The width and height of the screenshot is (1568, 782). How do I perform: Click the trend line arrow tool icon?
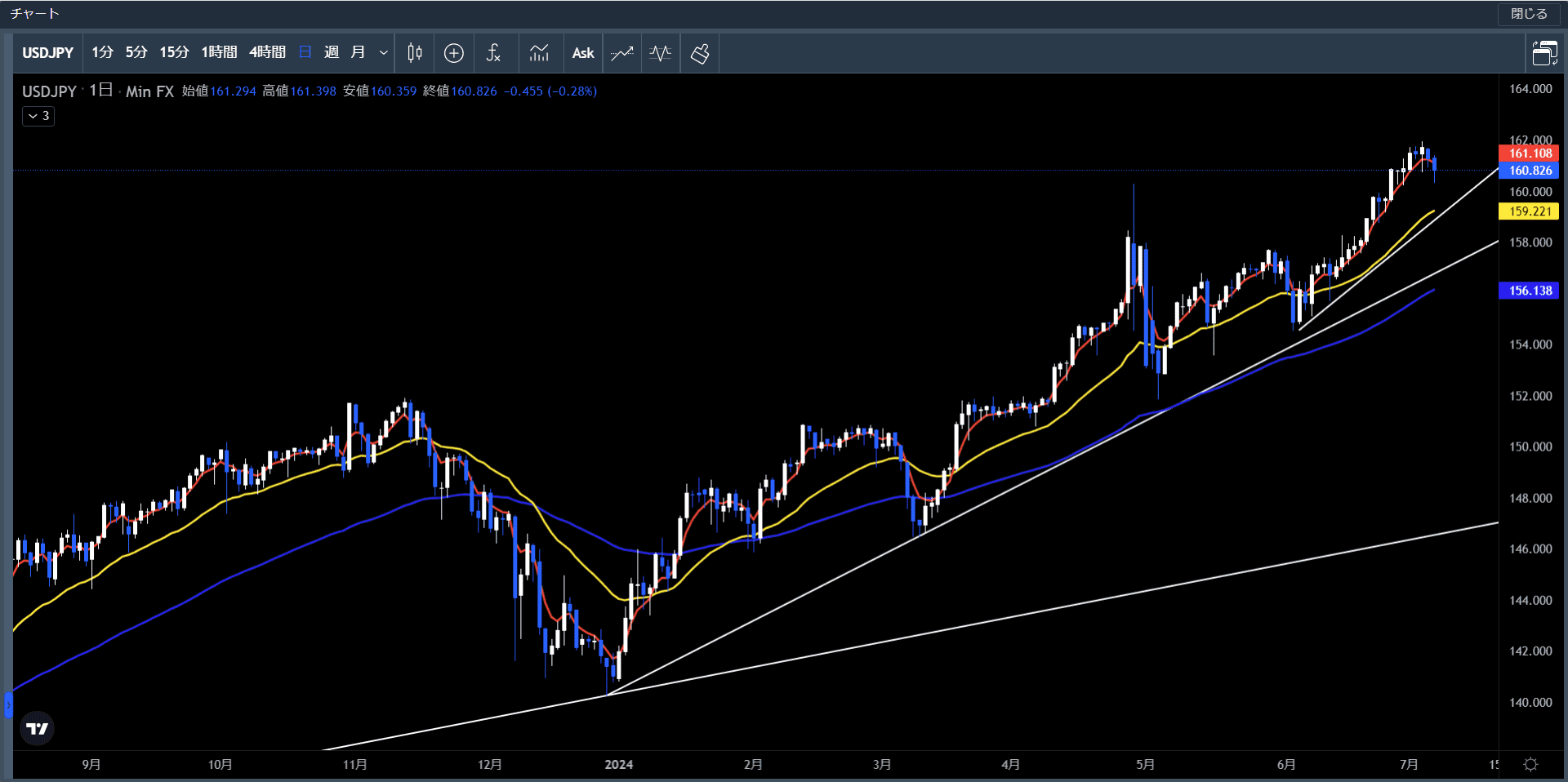coord(622,53)
